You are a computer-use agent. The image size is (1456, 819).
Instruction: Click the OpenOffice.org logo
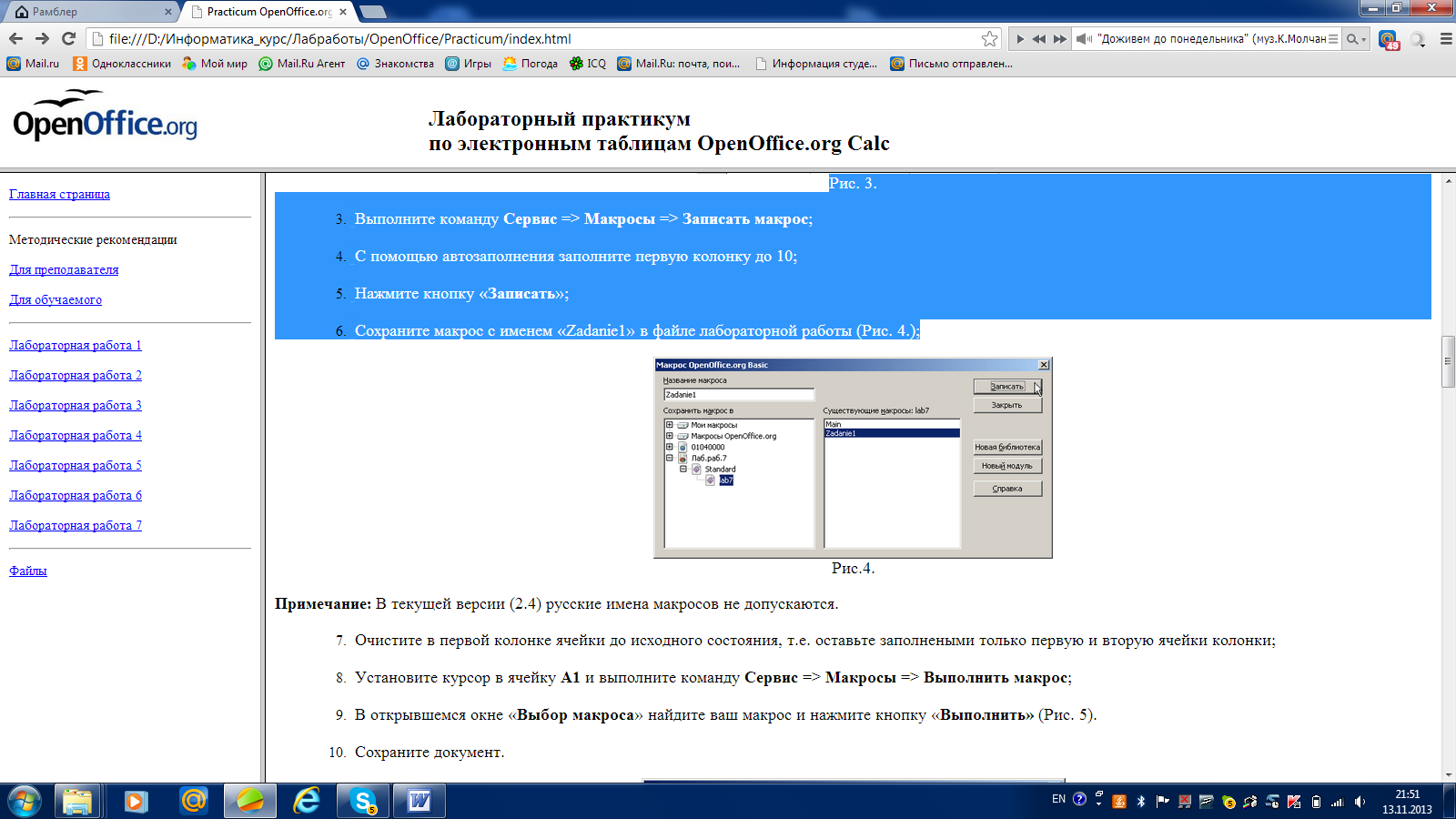105,116
